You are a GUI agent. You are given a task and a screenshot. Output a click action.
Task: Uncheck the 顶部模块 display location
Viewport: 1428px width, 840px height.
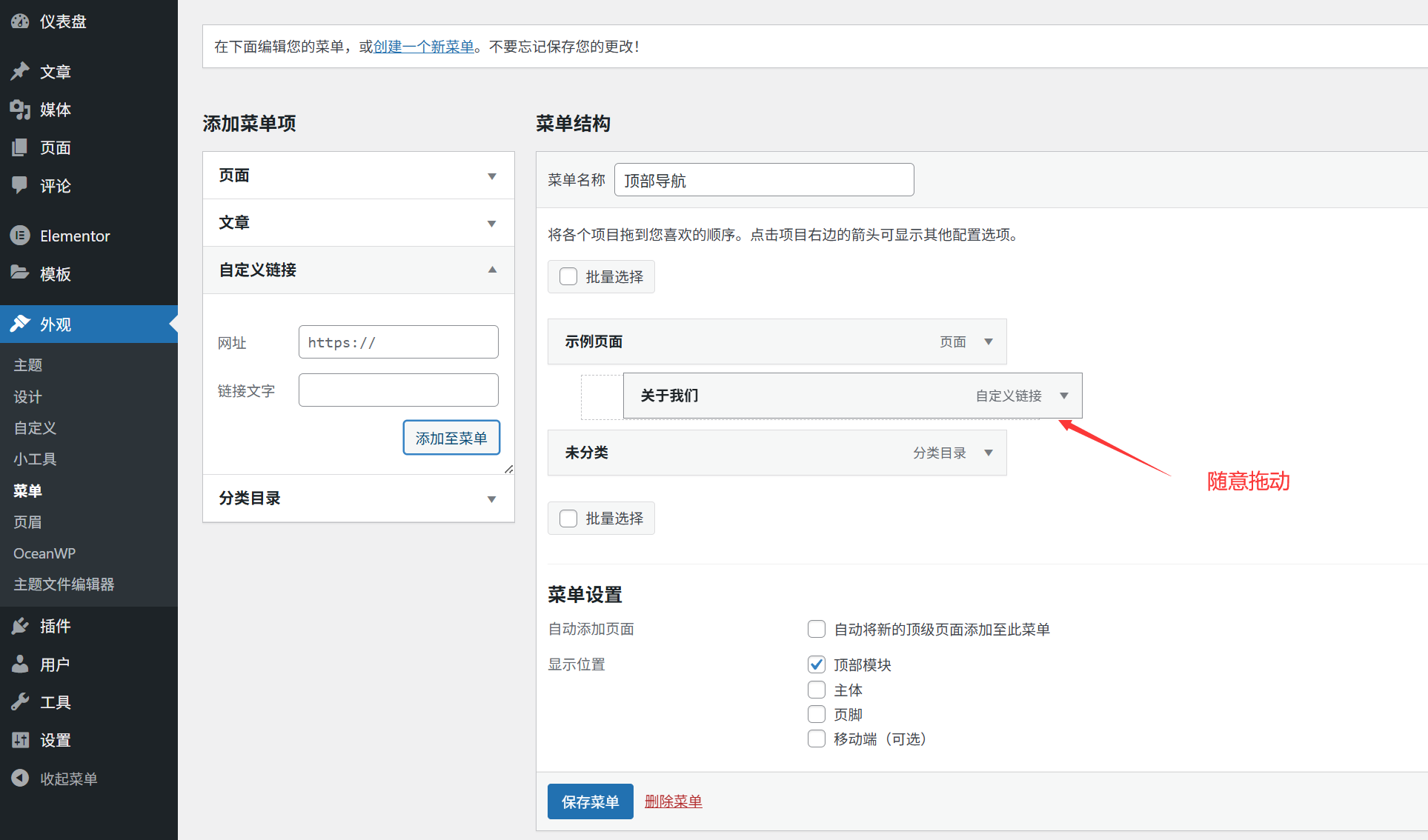pyautogui.click(x=816, y=664)
